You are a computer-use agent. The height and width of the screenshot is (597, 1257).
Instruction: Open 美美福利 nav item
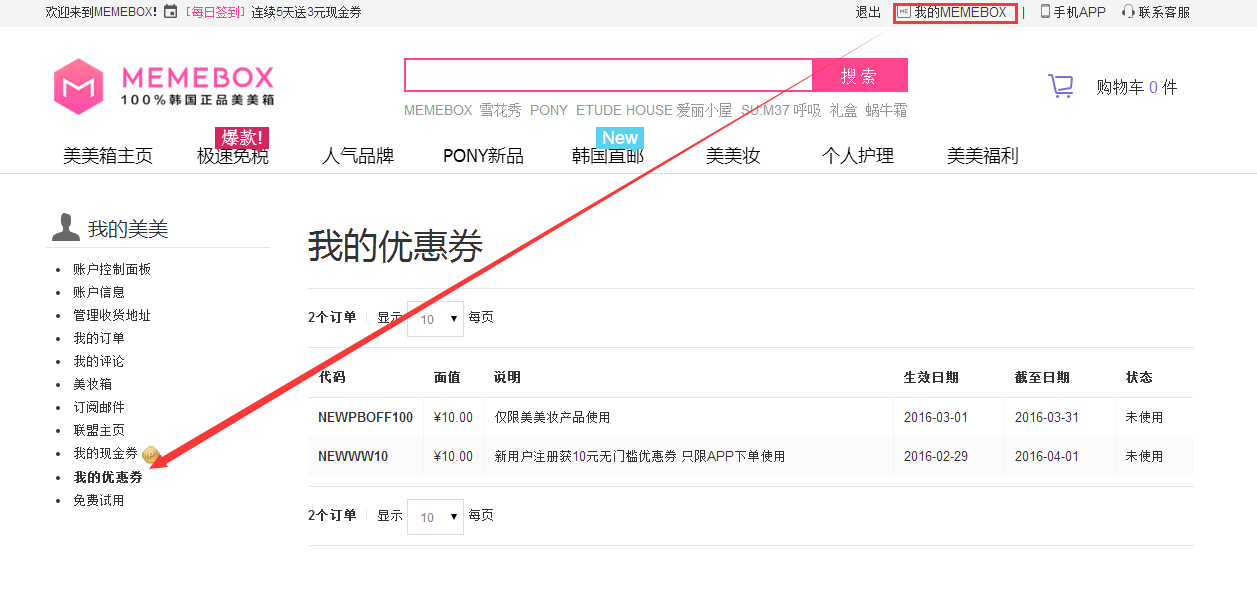click(983, 156)
